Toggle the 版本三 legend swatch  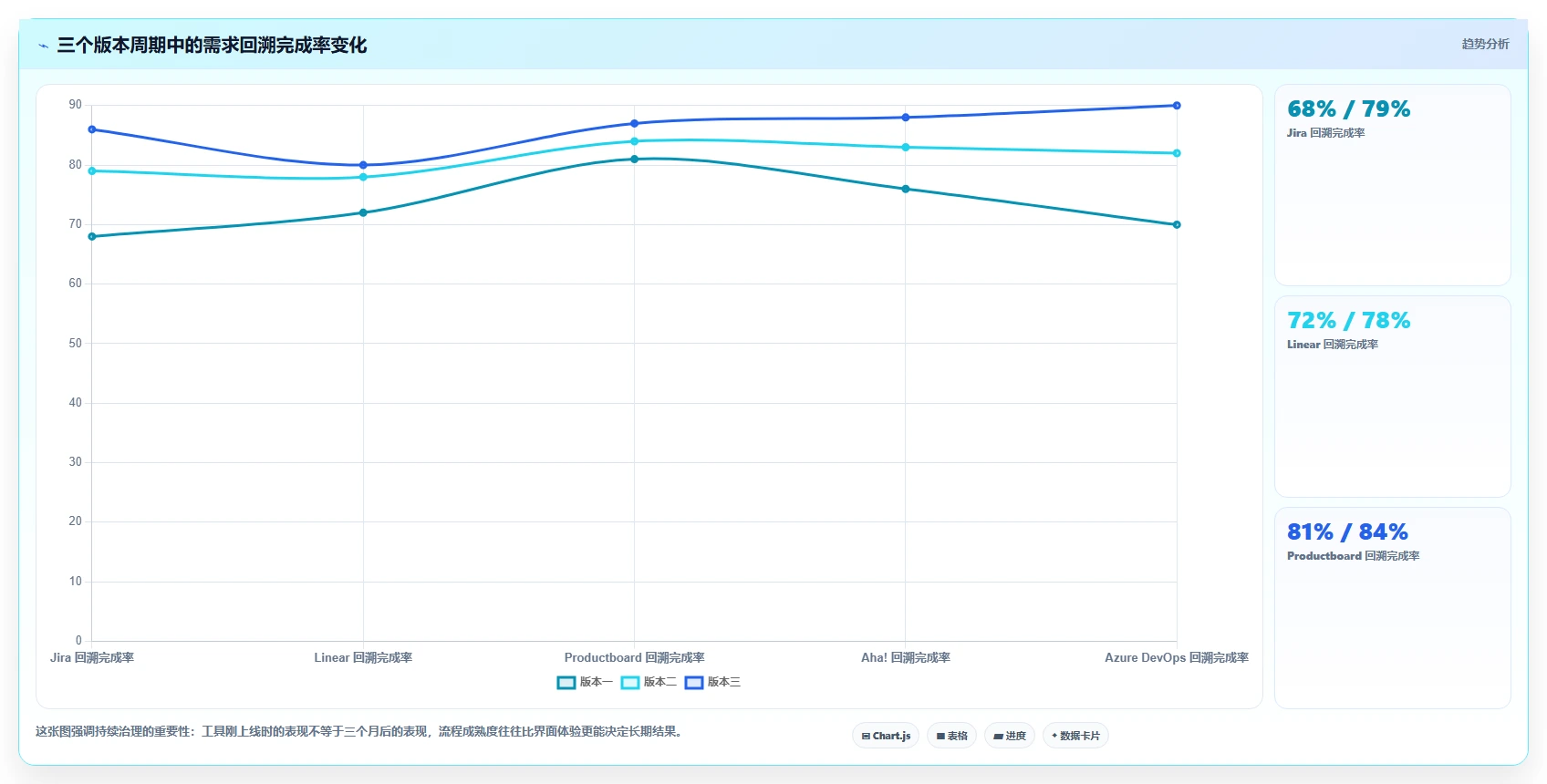[694, 683]
